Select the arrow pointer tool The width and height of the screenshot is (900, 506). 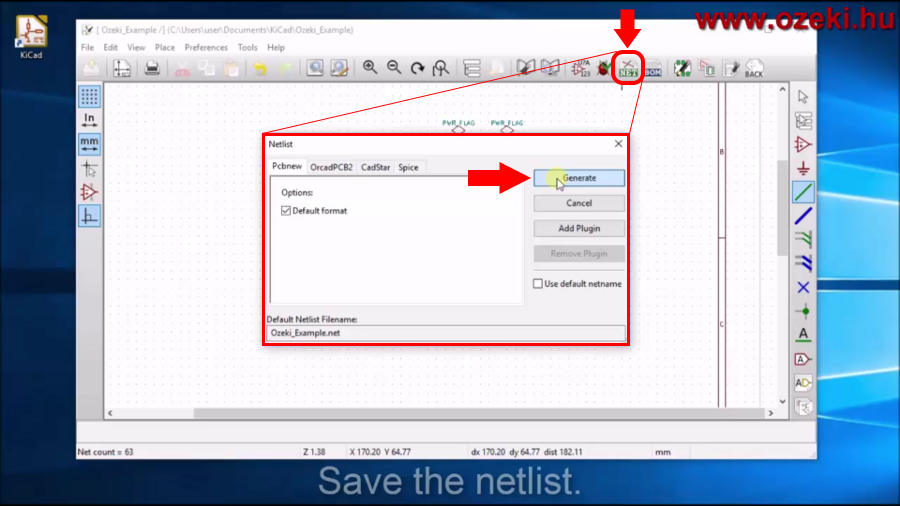tap(803, 97)
